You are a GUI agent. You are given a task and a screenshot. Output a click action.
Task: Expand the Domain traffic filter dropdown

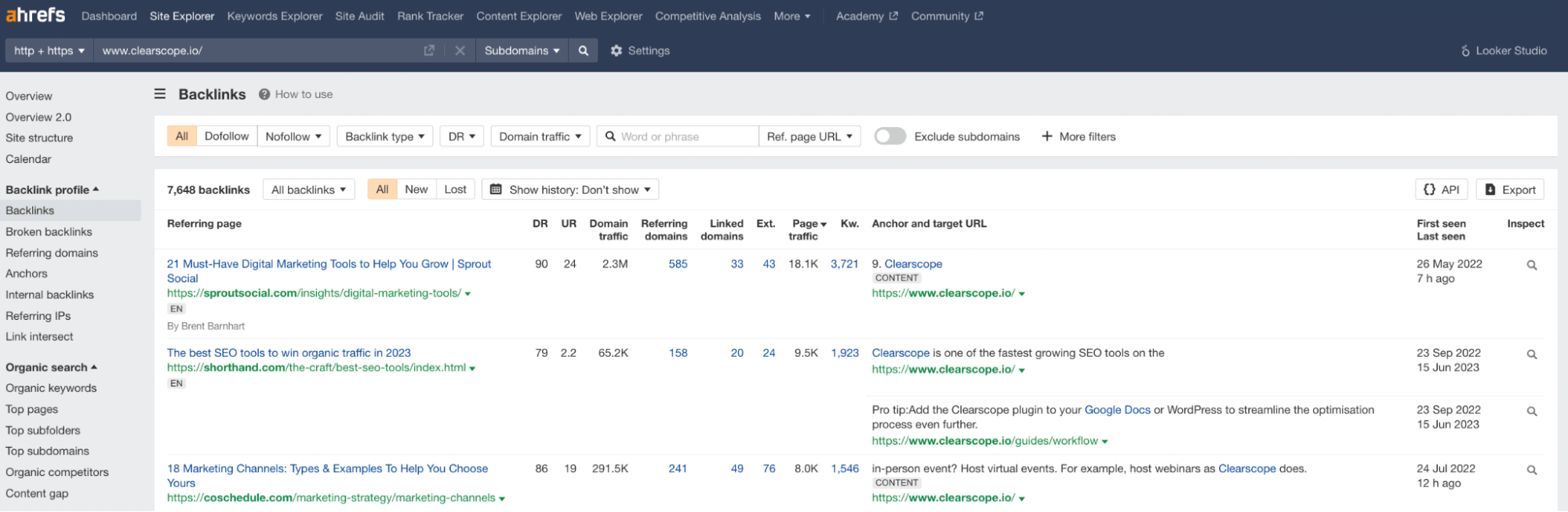click(x=540, y=136)
